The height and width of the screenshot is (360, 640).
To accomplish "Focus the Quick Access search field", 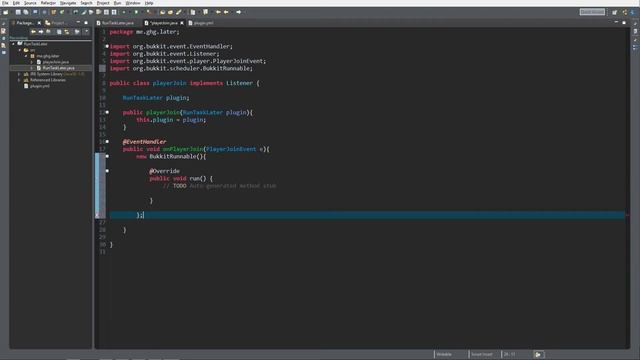I will click(592, 12).
